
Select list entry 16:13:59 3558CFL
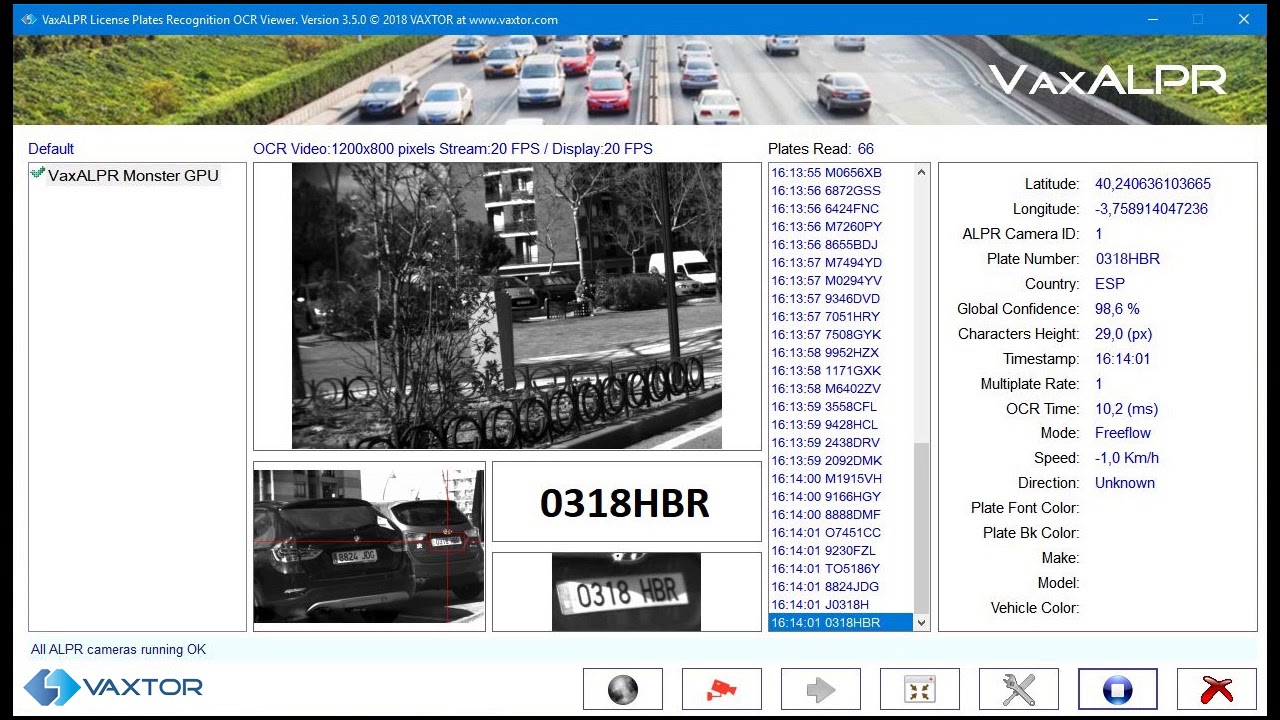[841, 406]
